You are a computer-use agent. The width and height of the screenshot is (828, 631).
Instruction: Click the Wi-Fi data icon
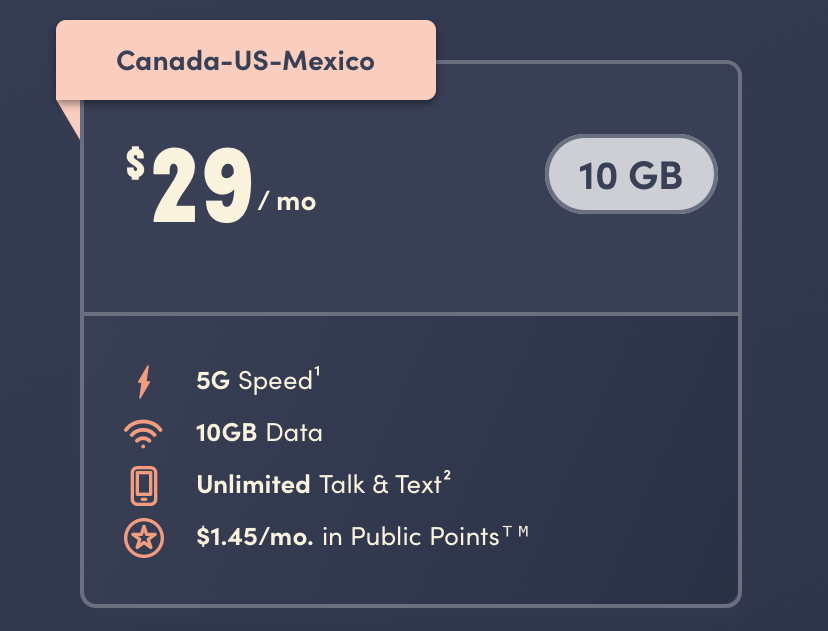(143, 434)
